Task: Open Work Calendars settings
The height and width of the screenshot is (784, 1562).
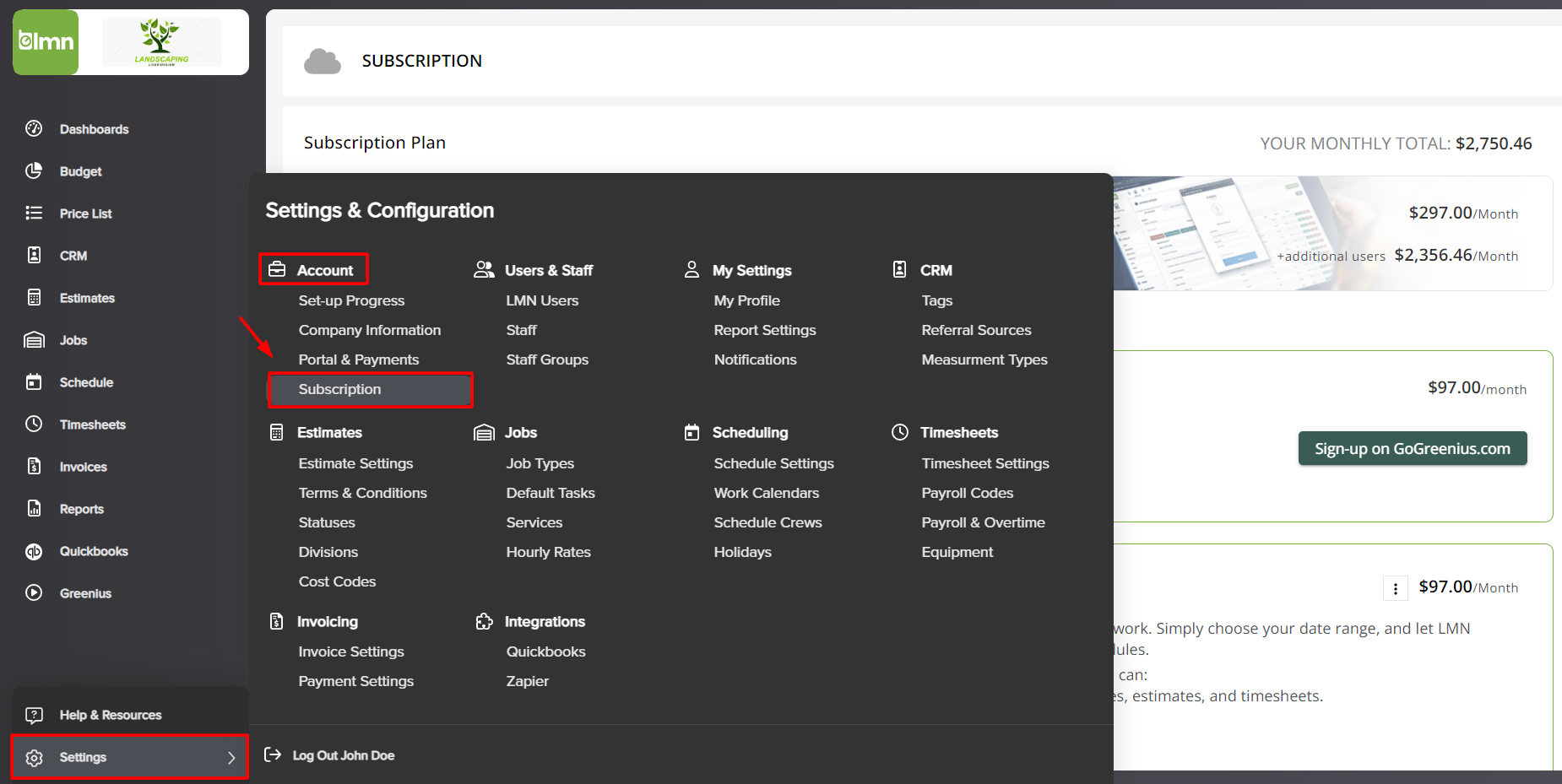Action: (x=766, y=493)
